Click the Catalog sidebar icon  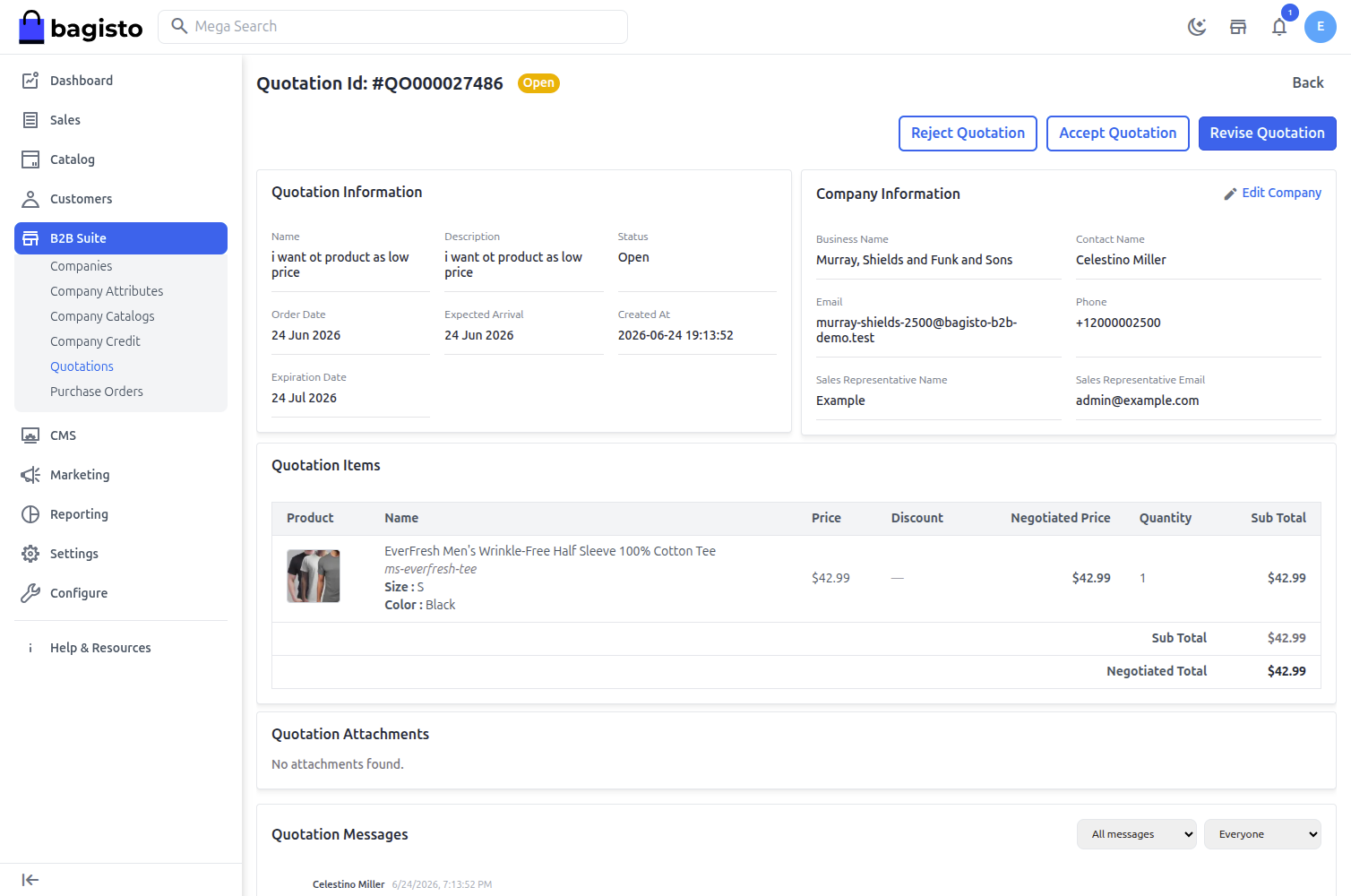tap(30, 159)
